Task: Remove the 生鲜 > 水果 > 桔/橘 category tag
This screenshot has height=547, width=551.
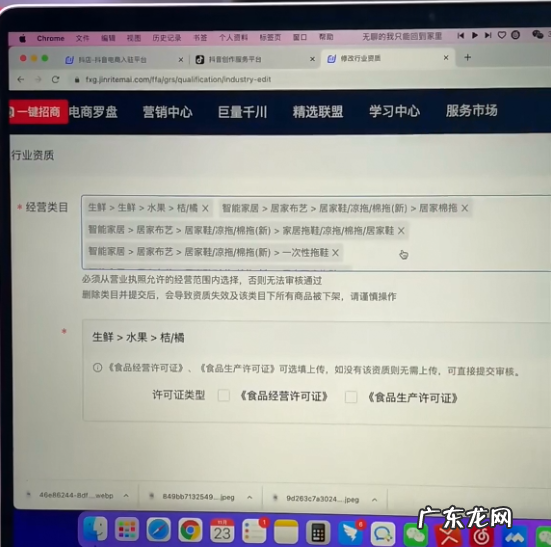Action: [206, 208]
